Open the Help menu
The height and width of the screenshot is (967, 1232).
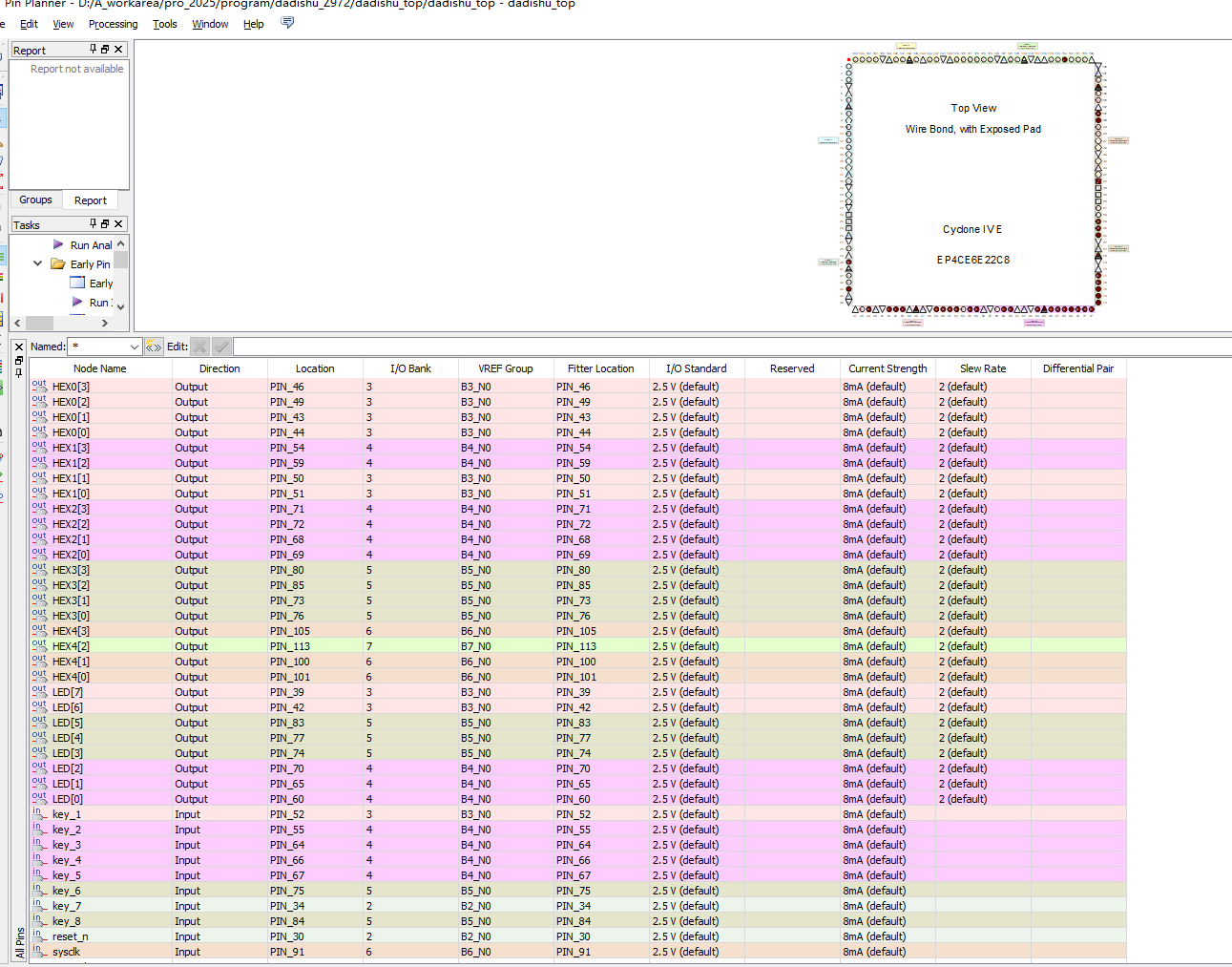pos(253,24)
